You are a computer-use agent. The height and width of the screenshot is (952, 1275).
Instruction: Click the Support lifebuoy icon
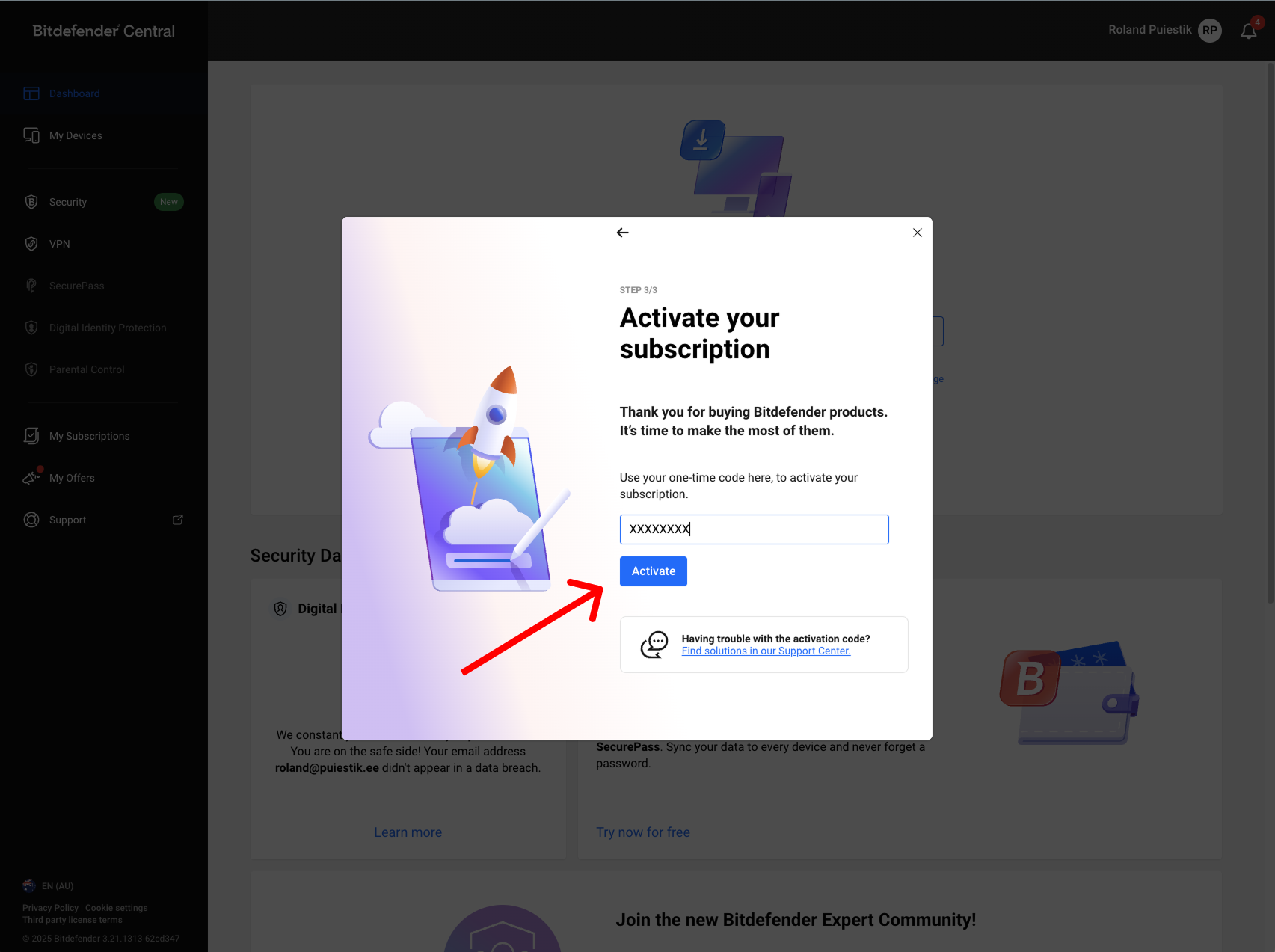(31, 520)
